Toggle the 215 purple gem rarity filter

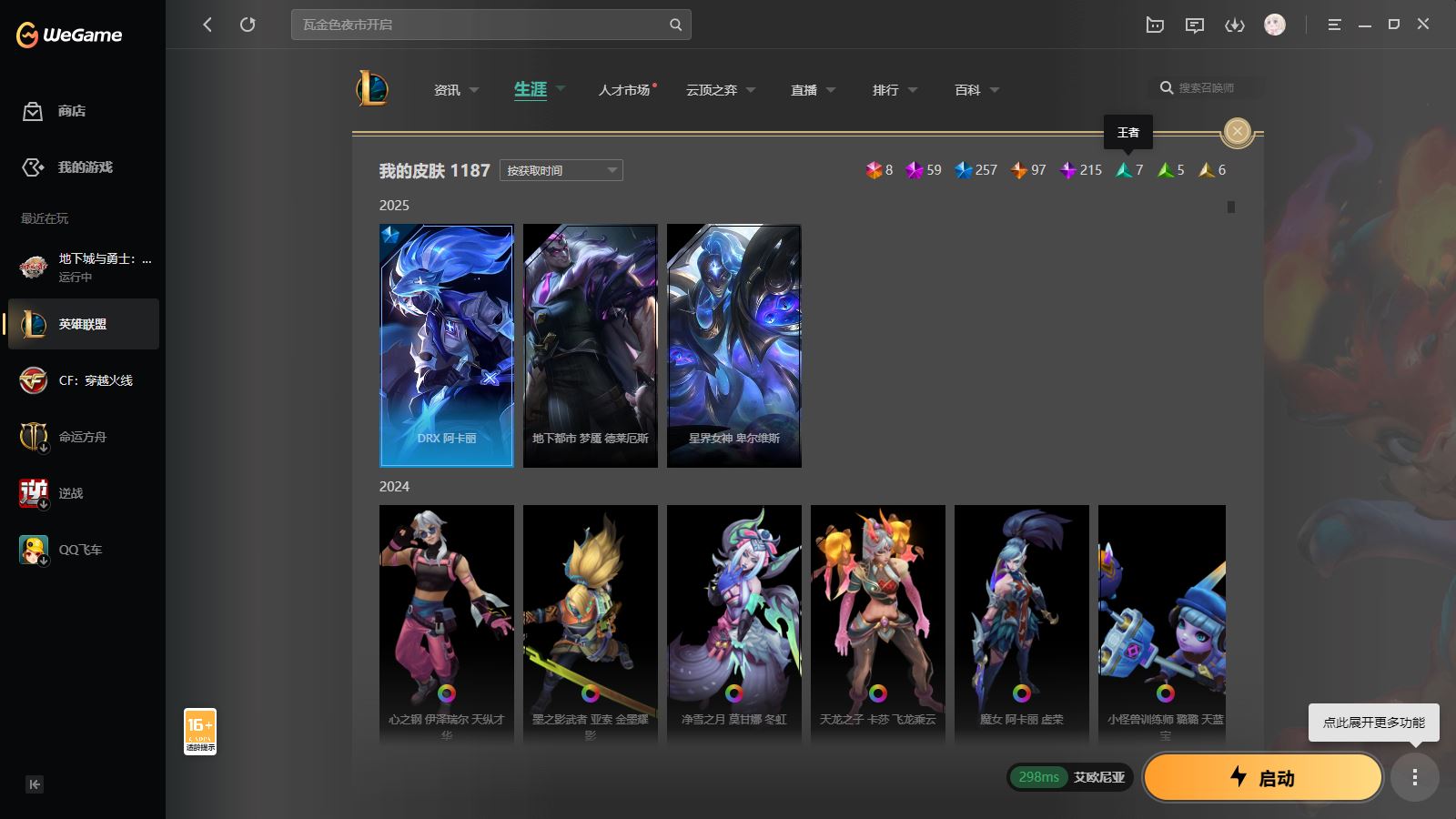coord(1068,170)
